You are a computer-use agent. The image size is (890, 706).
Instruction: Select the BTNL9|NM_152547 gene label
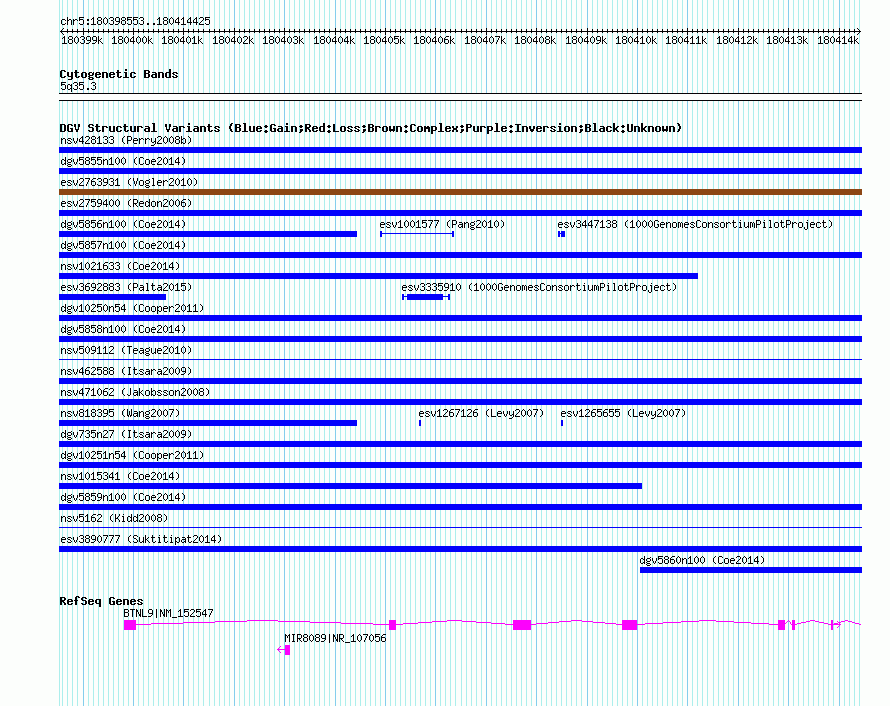(x=169, y=613)
